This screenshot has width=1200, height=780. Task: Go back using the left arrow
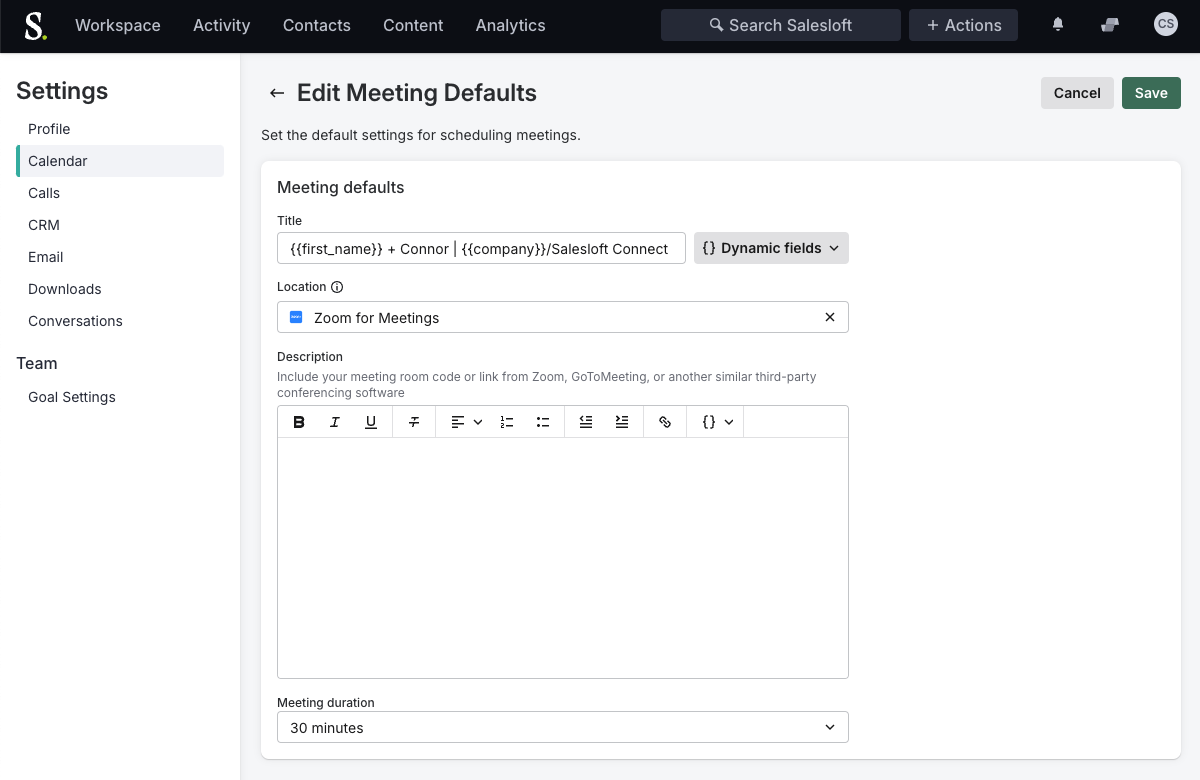click(x=277, y=93)
